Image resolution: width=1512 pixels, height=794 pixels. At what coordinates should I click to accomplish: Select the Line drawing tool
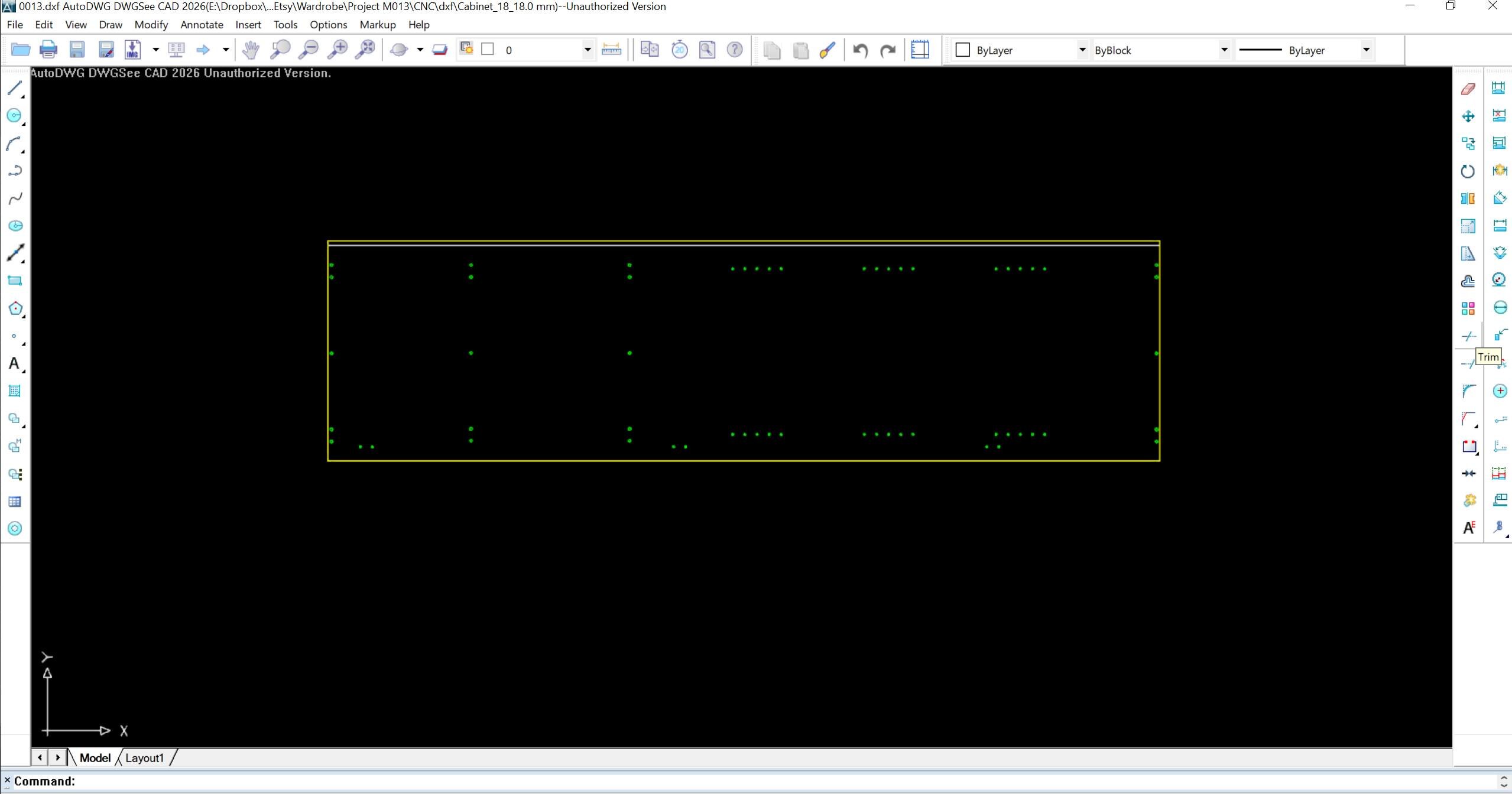15,88
